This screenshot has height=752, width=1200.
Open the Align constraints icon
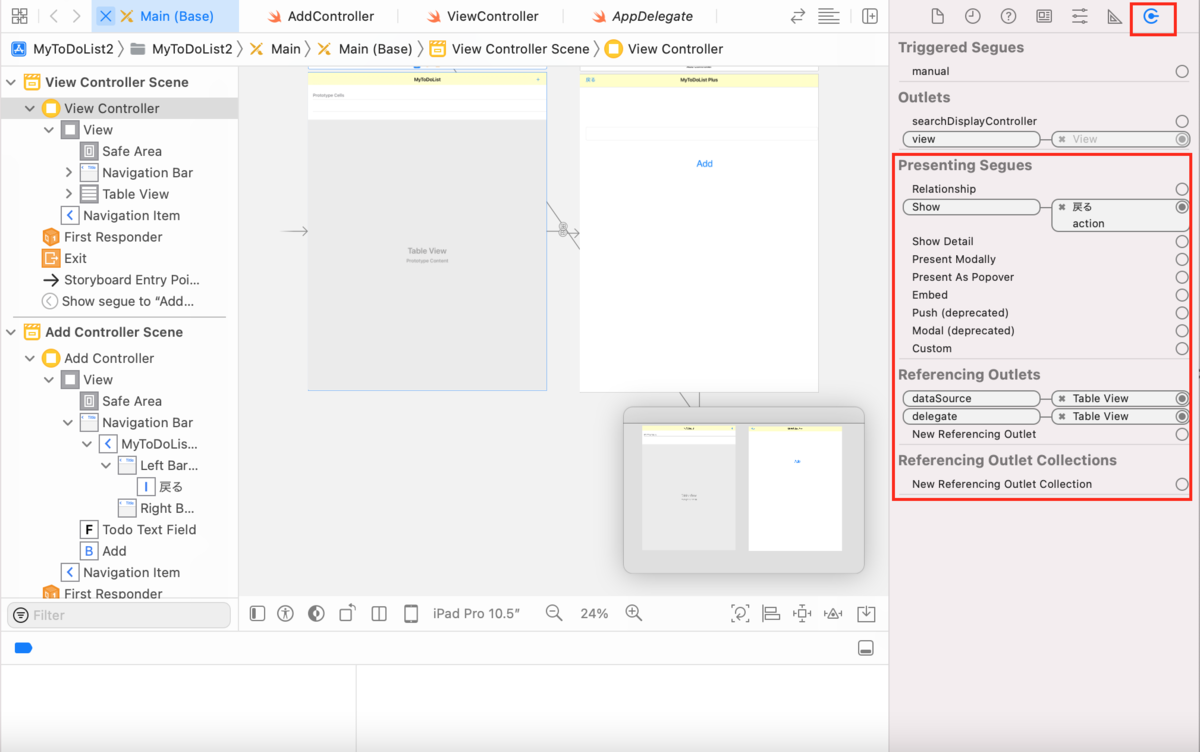[x=771, y=613]
